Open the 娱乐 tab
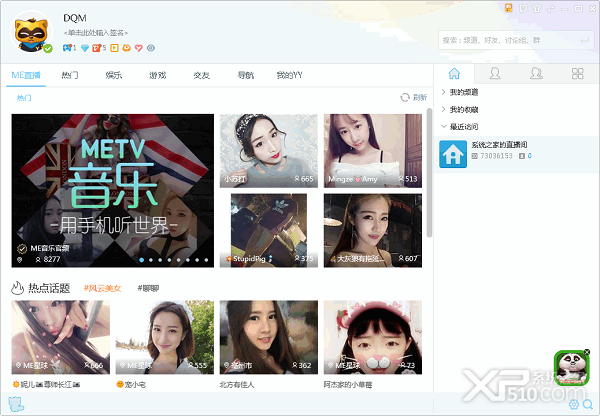Image resolution: width=600 pixels, height=416 pixels. (114, 75)
